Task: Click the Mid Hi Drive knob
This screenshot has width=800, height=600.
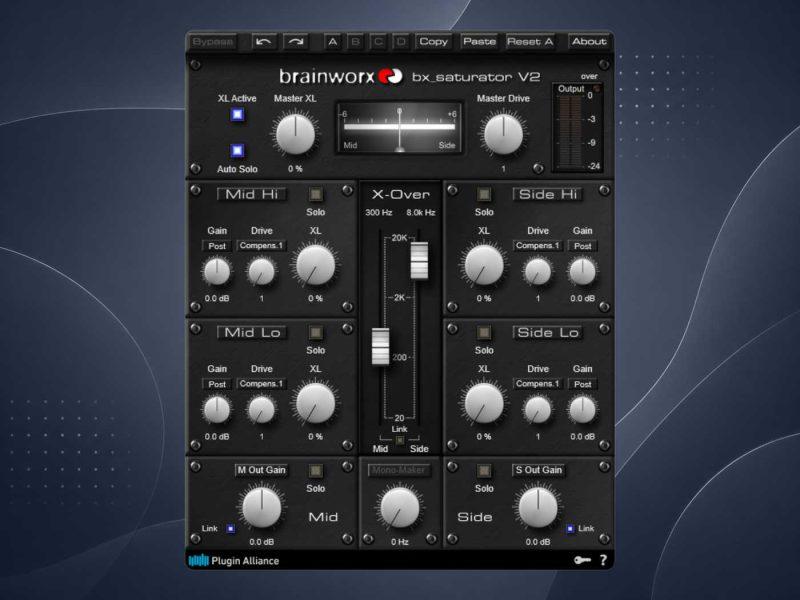Action: (x=261, y=271)
